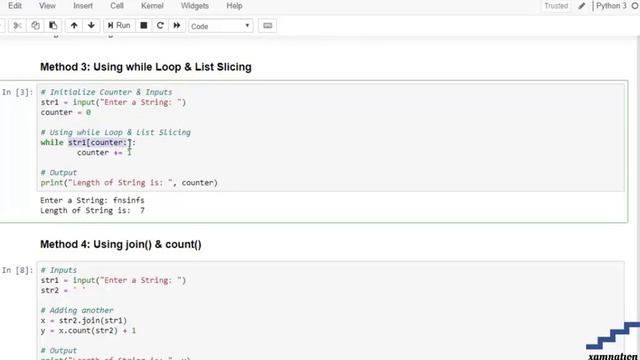Restart the kernel icon
The width and height of the screenshot is (640, 360).
pos(160,26)
